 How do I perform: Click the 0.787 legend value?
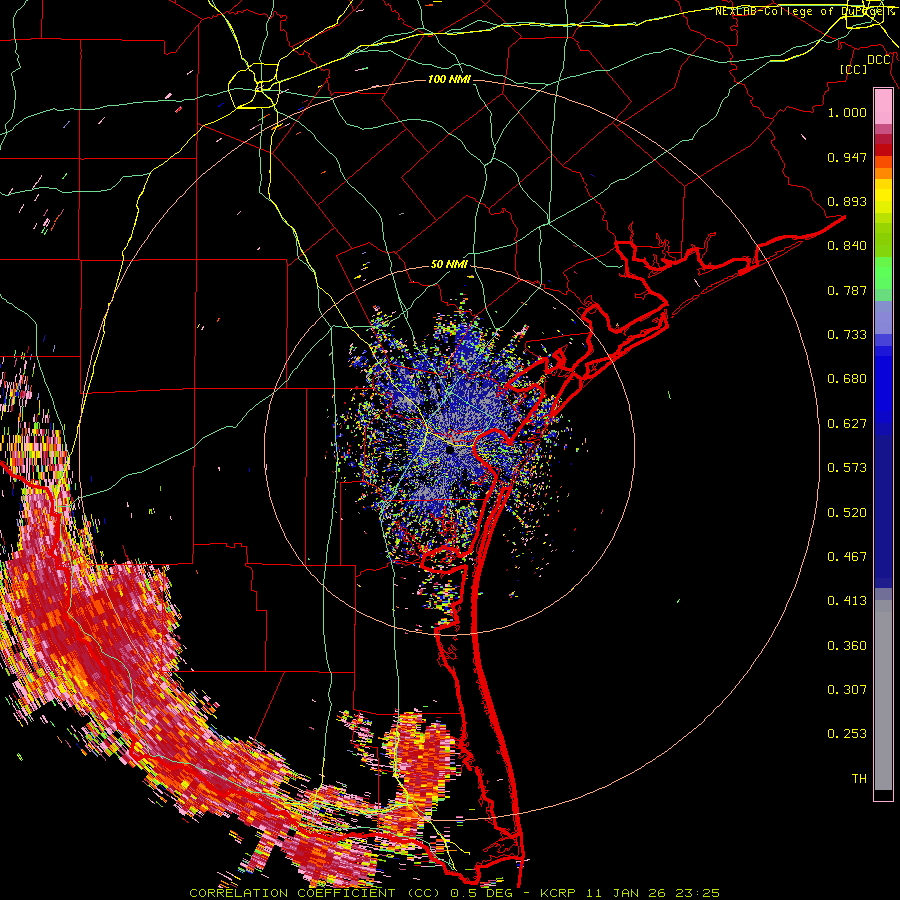(847, 290)
